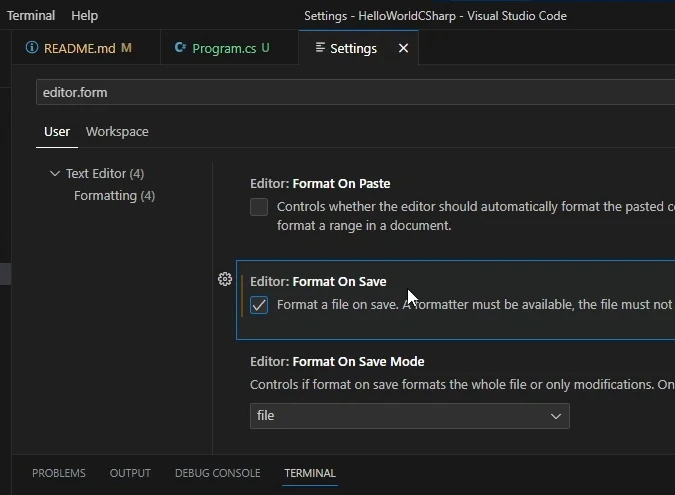This screenshot has width=675, height=495.
Task: Click the C# file icon on Program.cs tab
Action: (x=180, y=48)
